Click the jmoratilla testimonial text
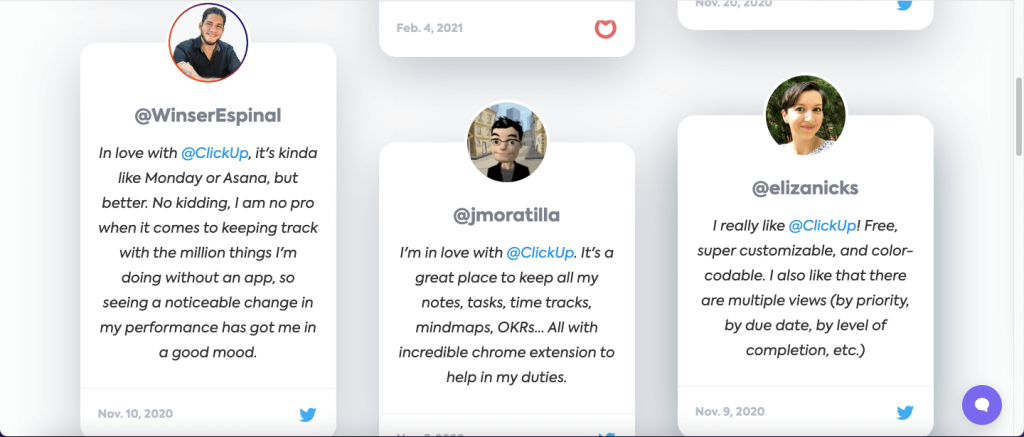Viewport: 1024px width, 437px height. point(507,315)
